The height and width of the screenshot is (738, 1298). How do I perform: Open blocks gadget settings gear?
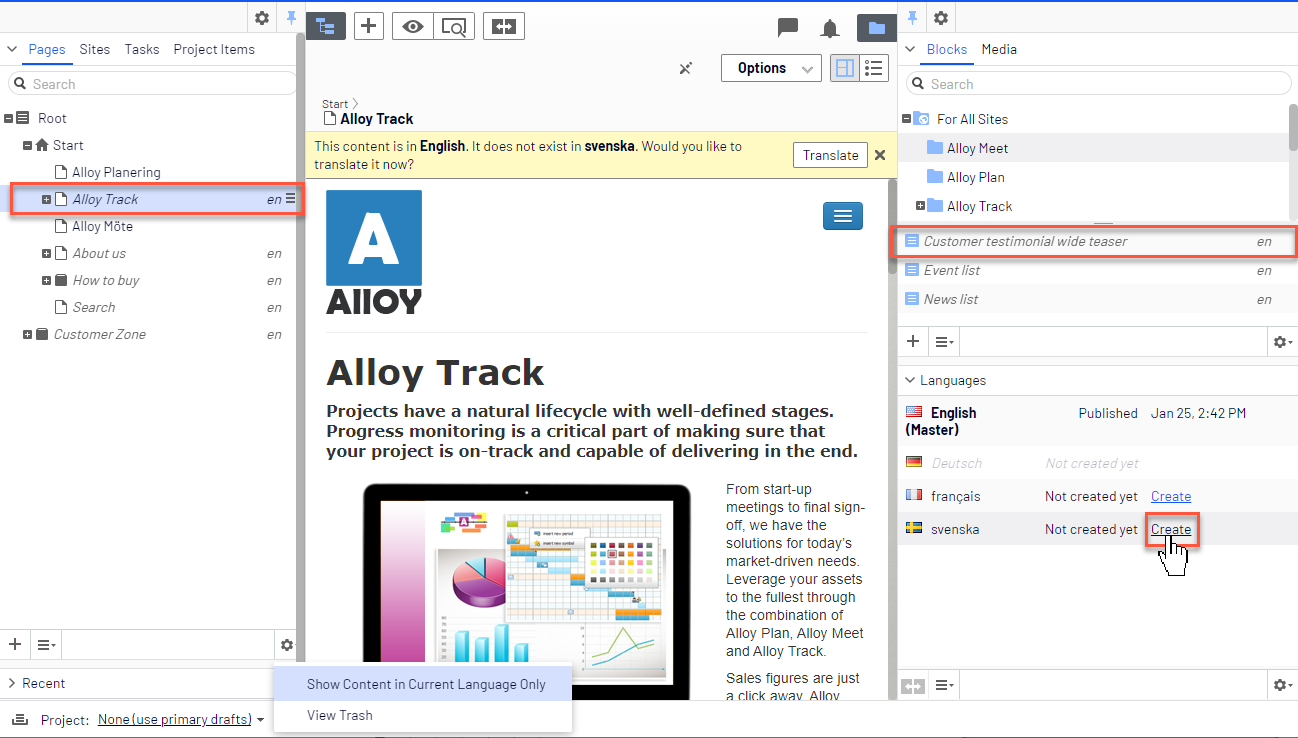[x=1281, y=341]
